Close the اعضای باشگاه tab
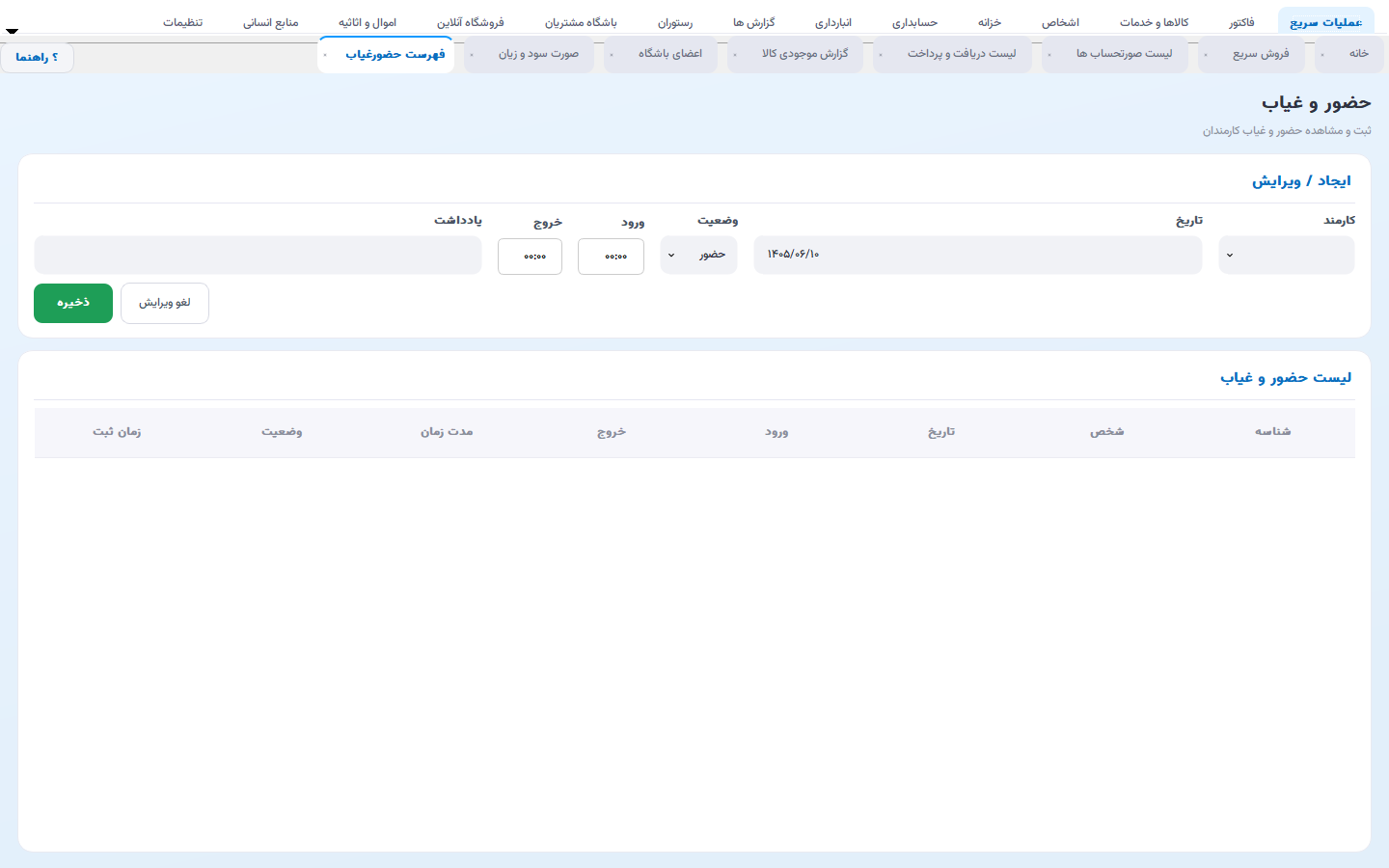 (x=612, y=55)
